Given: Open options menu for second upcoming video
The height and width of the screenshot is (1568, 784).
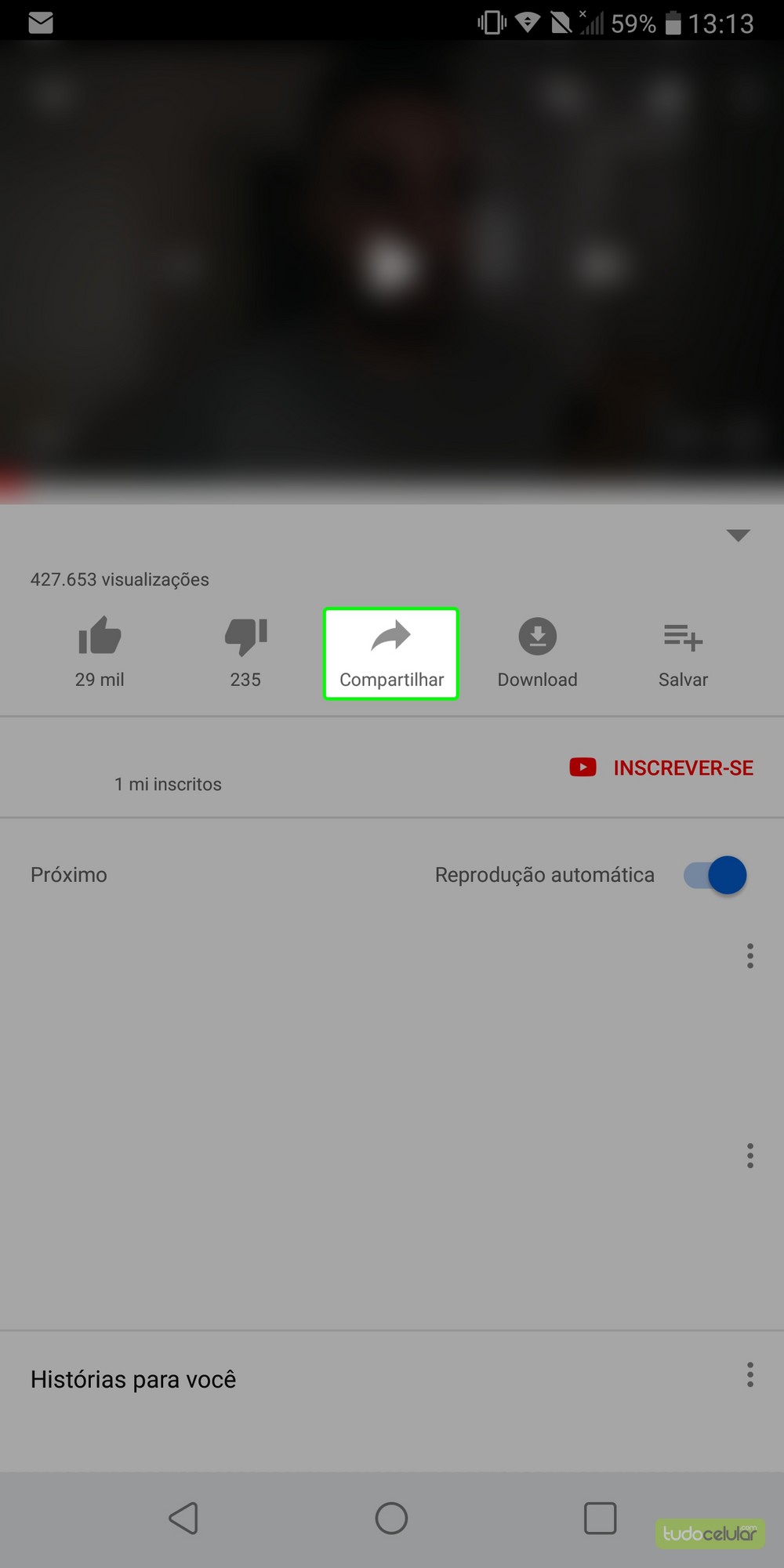Looking at the screenshot, I should coord(750,1156).
